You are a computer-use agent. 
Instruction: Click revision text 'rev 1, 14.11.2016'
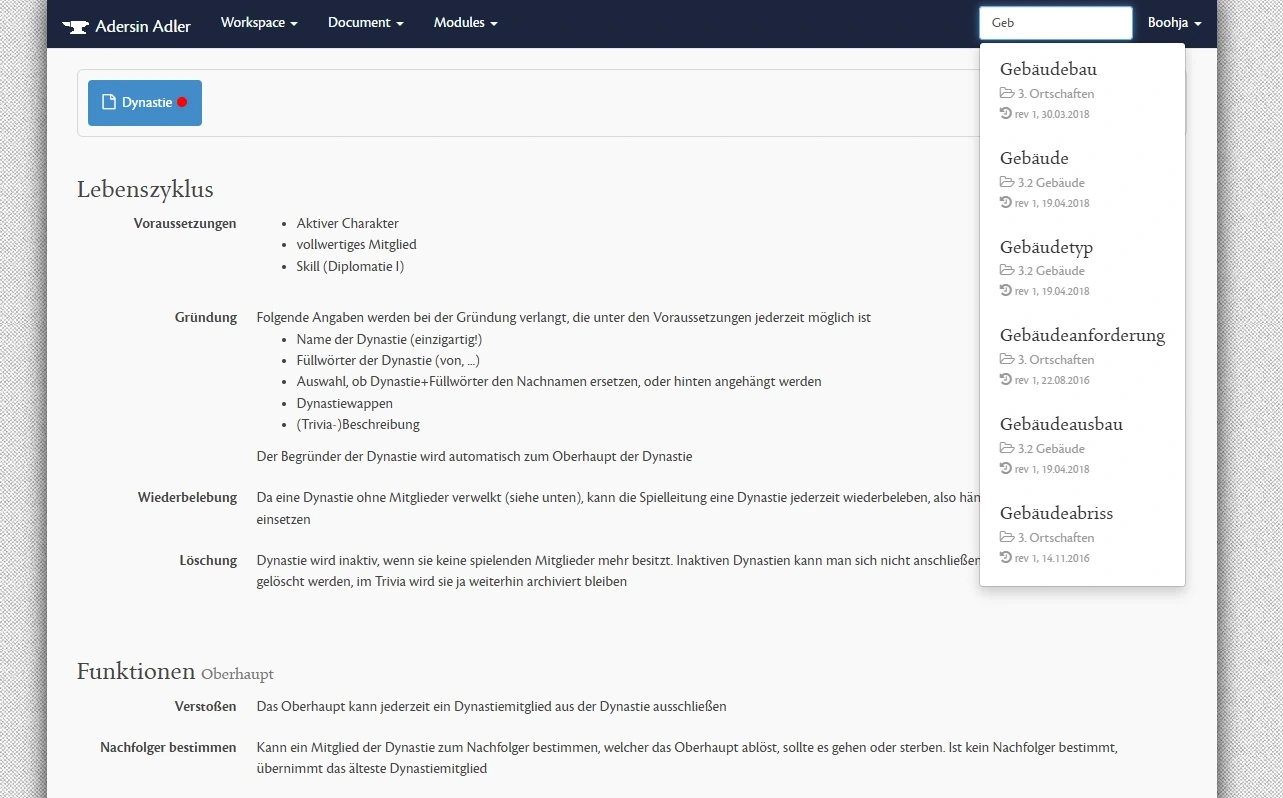[1052, 558]
